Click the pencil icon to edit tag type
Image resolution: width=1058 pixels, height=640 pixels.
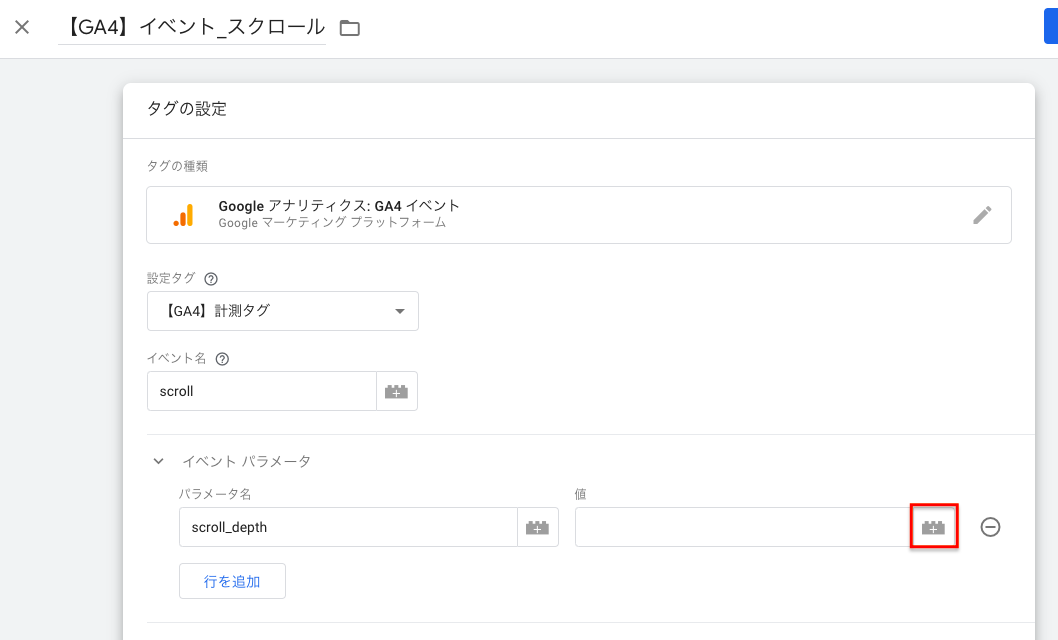click(982, 215)
